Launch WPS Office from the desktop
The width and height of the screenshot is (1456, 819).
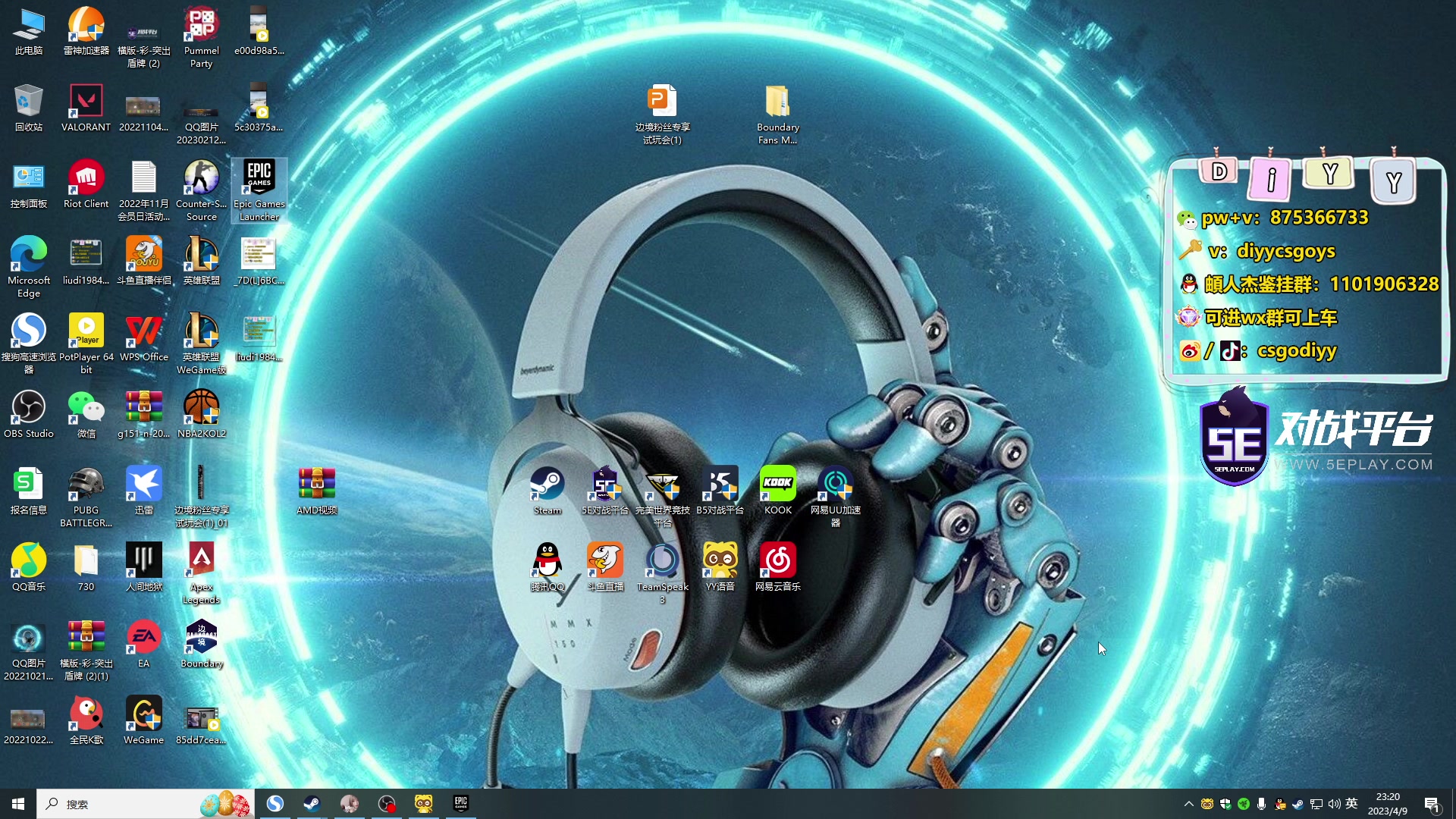(143, 337)
